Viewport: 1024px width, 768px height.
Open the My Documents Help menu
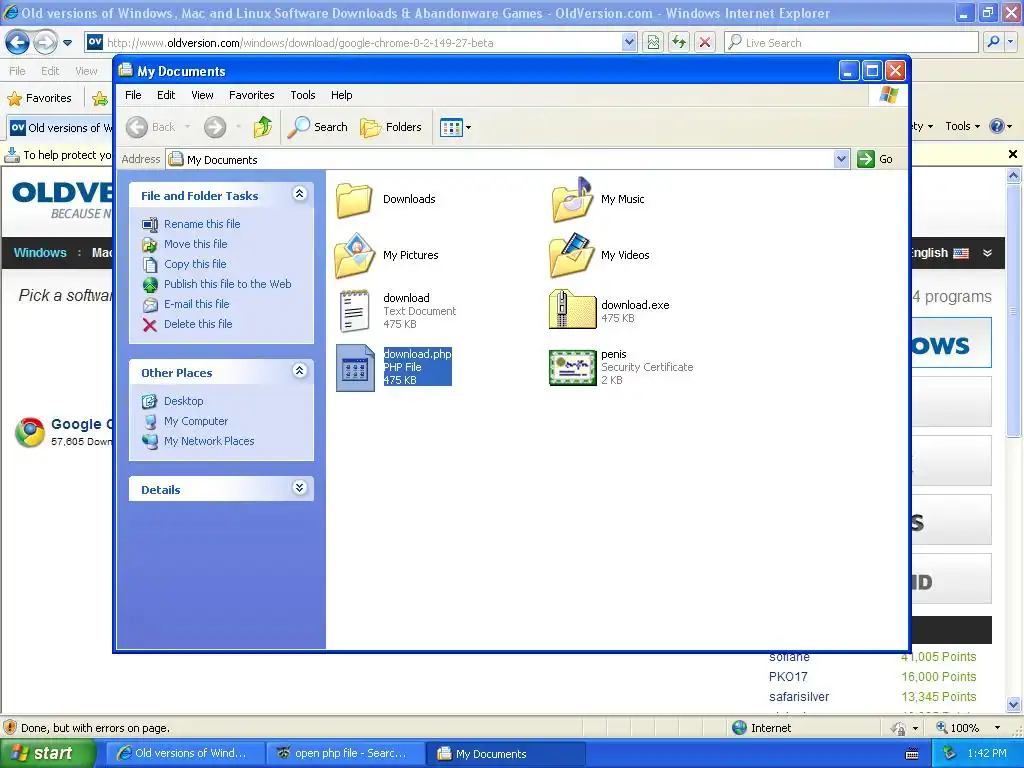342,95
